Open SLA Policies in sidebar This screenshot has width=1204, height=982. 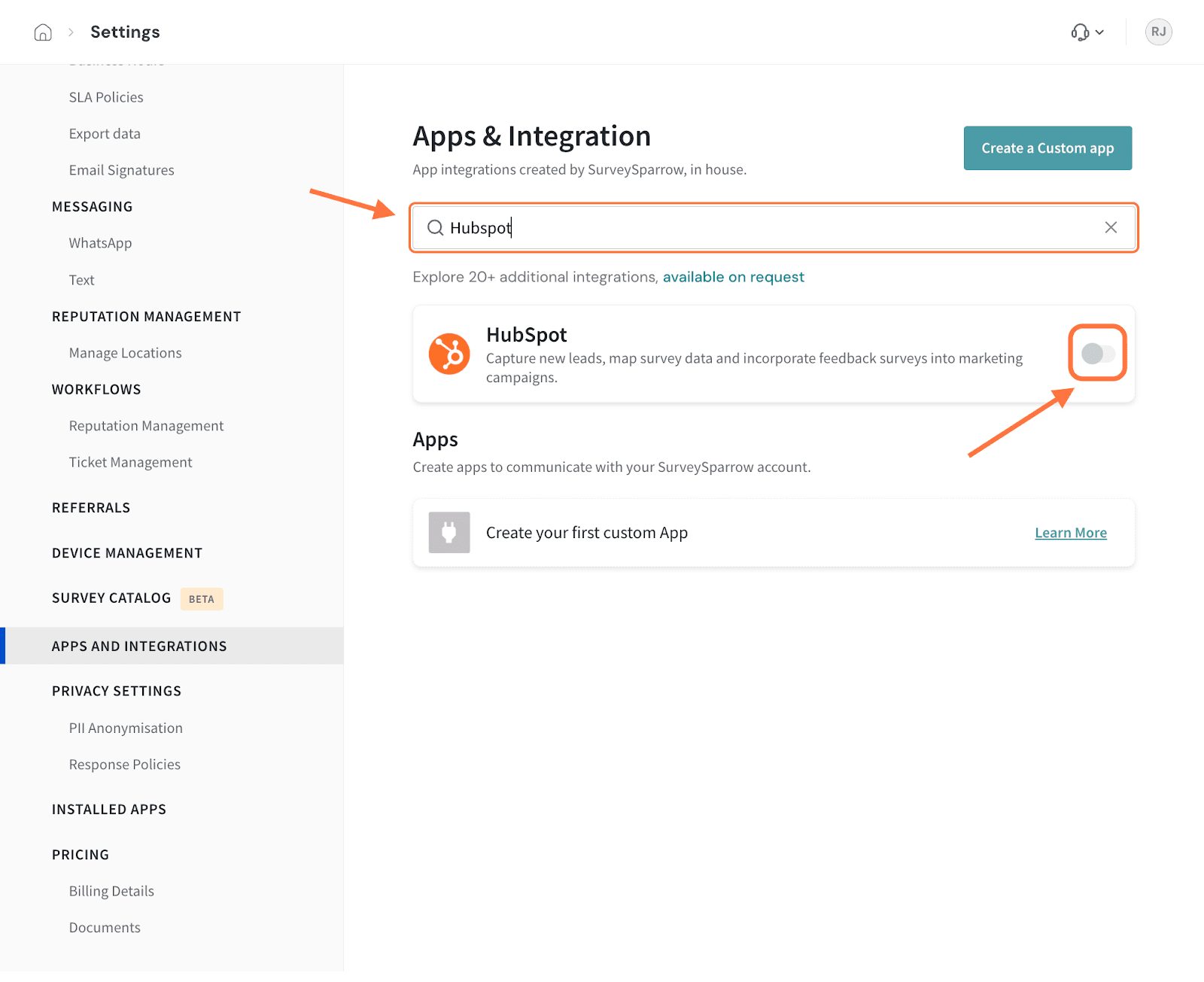(106, 97)
